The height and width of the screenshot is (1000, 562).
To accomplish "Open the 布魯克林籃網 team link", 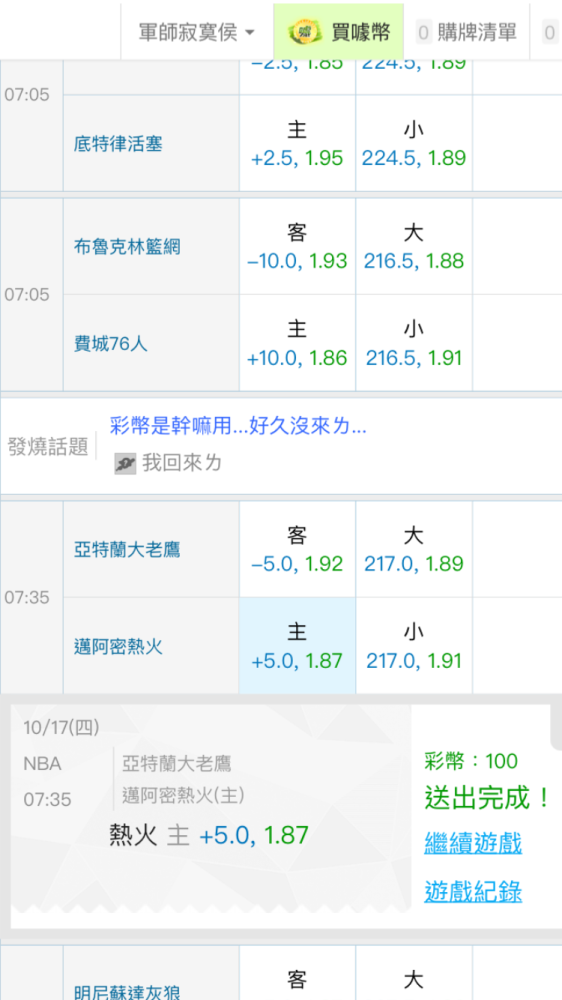I will (x=127, y=246).
